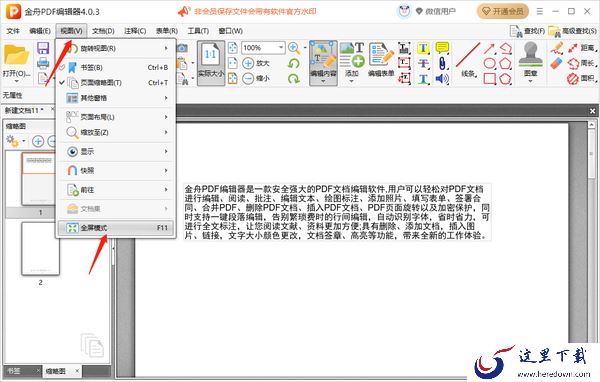Expand the dropdown arrow under 编辑内容
Image resolution: width=600 pixels, height=382 pixels.
[323, 81]
